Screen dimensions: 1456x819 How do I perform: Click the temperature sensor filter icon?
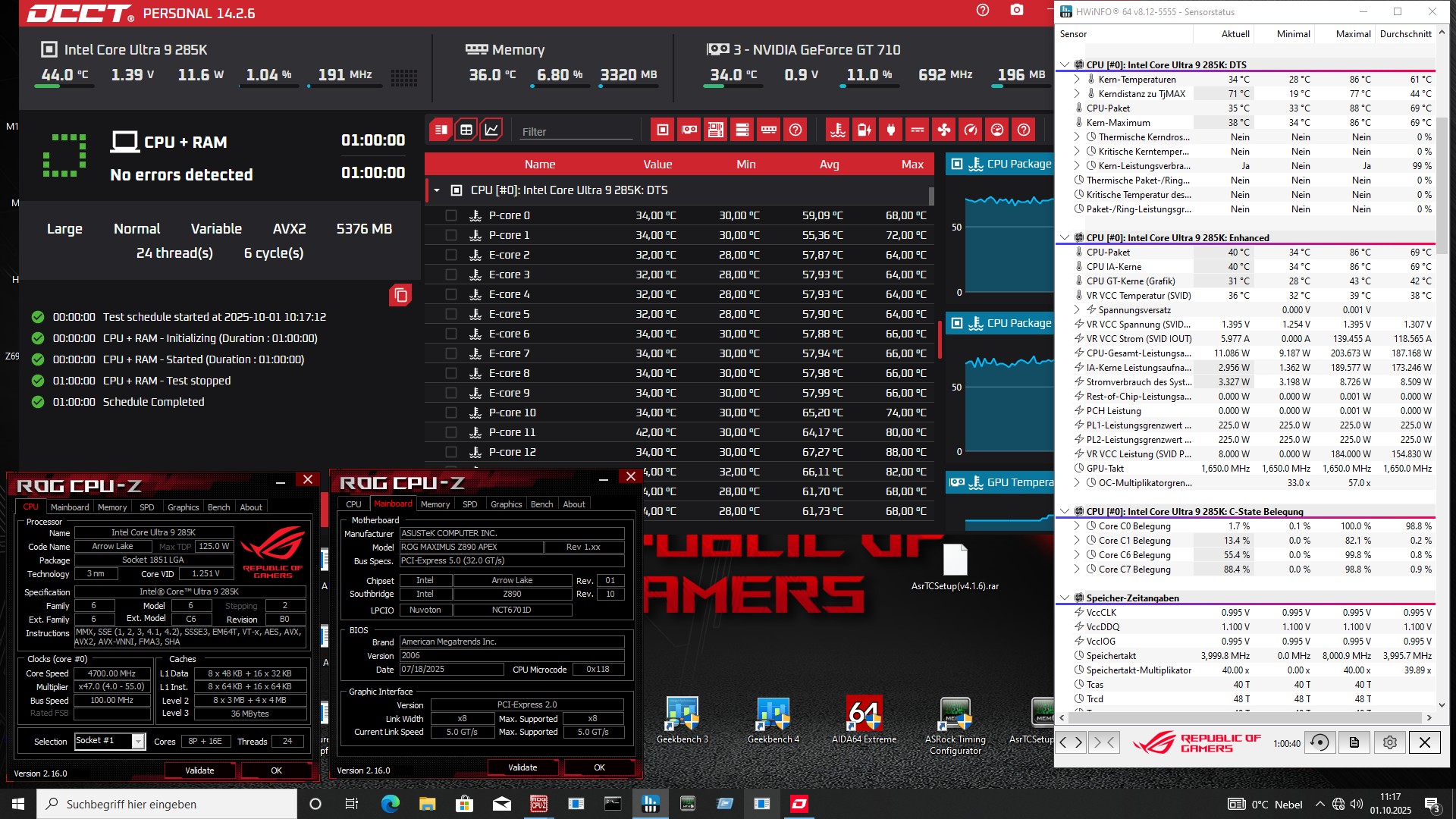(x=837, y=130)
